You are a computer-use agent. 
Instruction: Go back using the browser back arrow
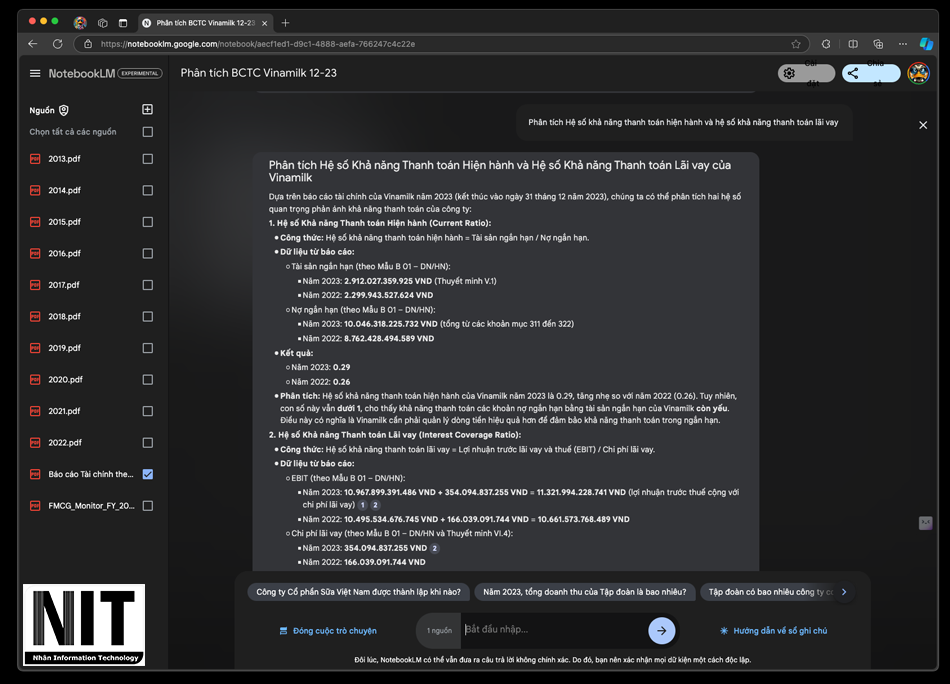[33, 44]
